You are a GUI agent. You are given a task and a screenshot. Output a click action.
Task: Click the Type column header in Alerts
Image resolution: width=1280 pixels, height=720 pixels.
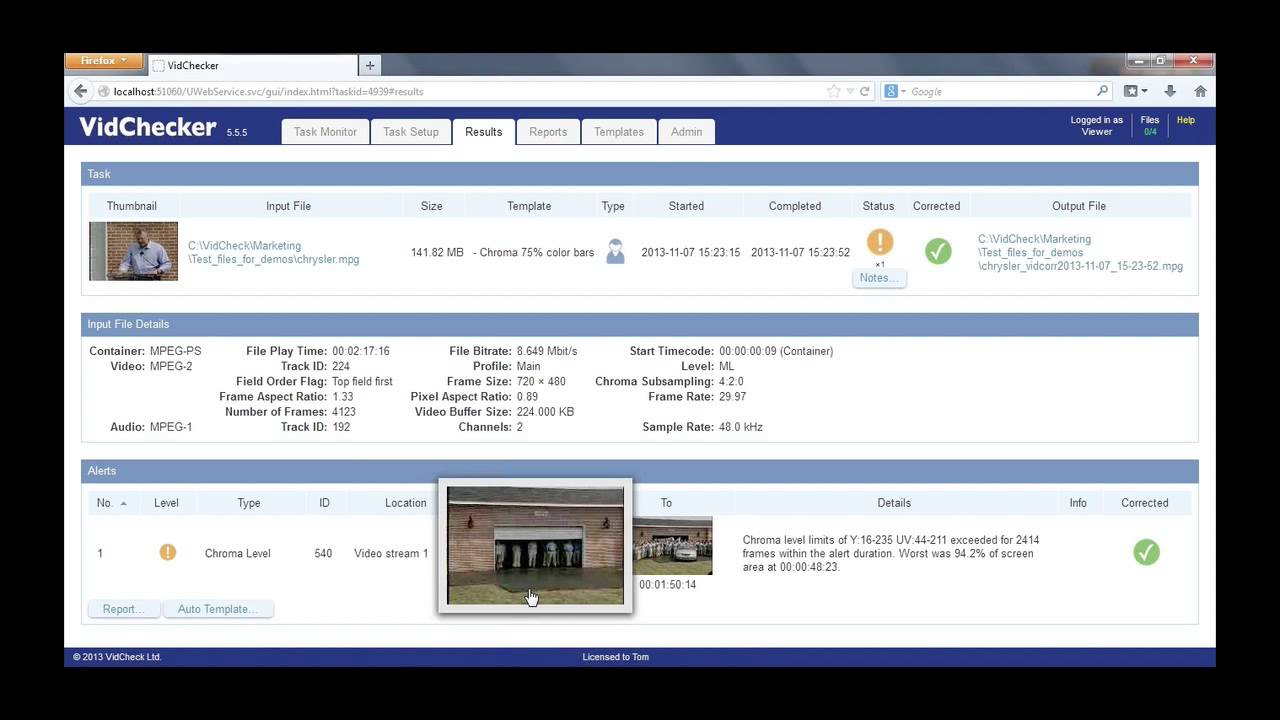point(249,503)
